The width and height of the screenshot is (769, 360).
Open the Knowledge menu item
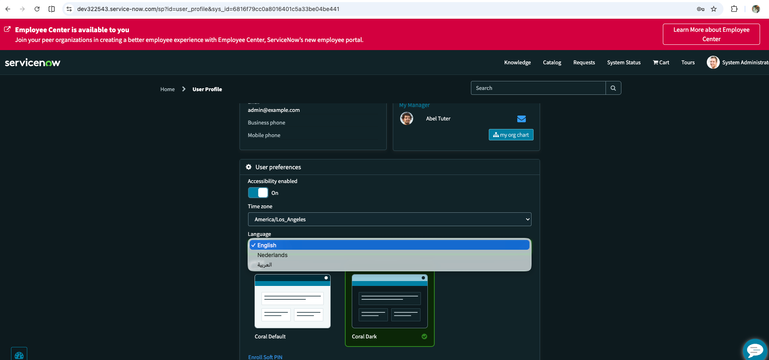pos(517,62)
